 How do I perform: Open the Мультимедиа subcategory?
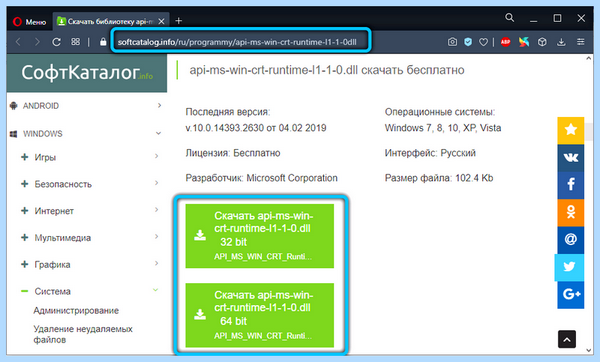pos(63,238)
